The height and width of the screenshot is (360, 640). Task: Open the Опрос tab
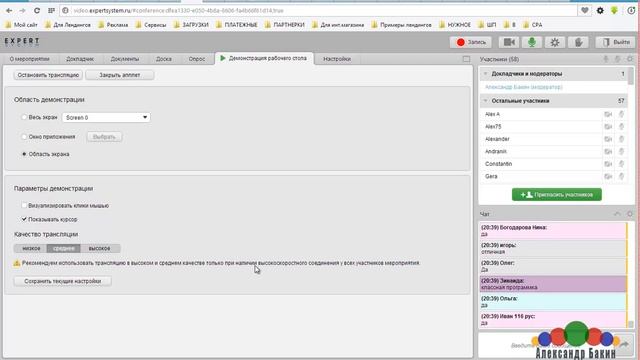click(x=197, y=59)
